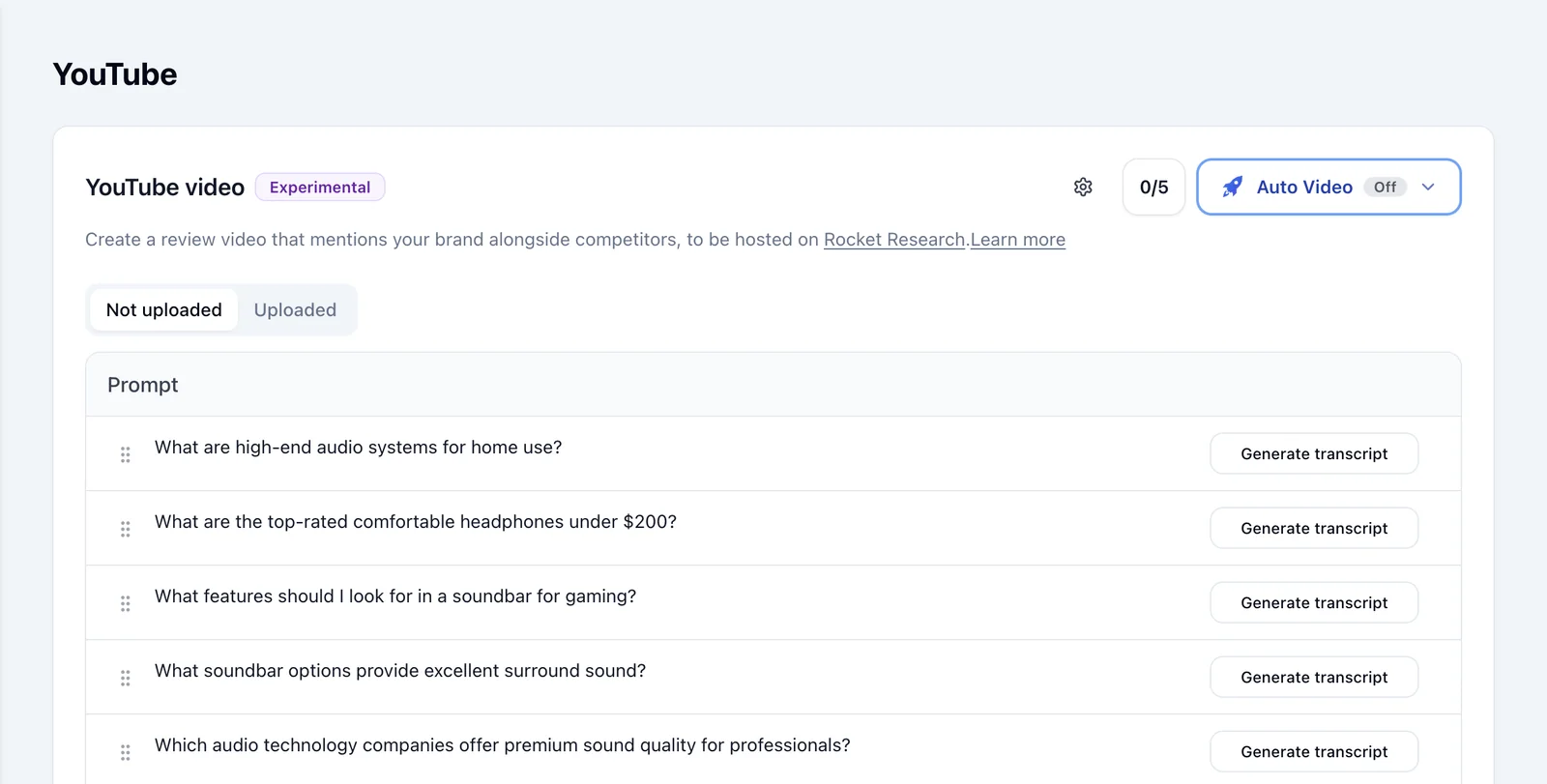Generate transcript for headphones under $200 prompt
This screenshot has width=1547, height=784.
(1314, 528)
